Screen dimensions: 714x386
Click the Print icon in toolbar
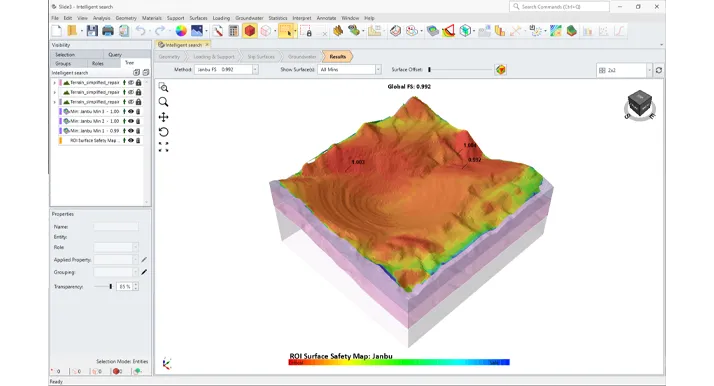point(108,31)
